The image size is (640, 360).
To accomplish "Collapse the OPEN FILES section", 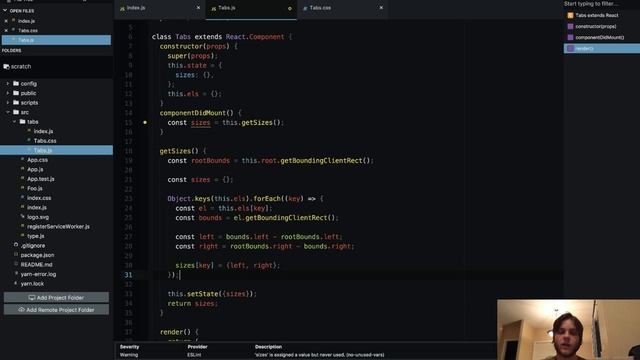I will 5,11.
